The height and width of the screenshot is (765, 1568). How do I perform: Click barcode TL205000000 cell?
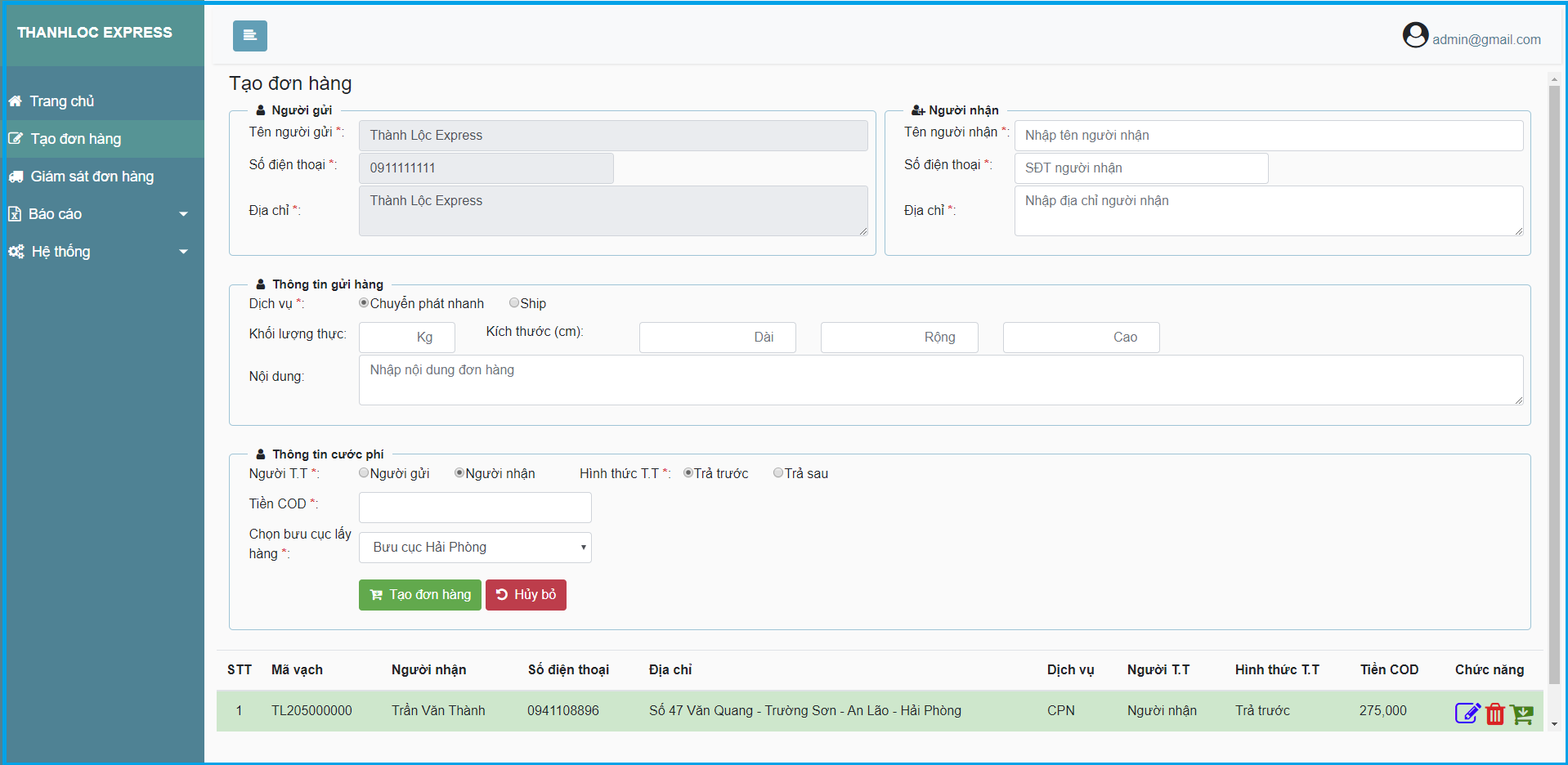pos(311,711)
